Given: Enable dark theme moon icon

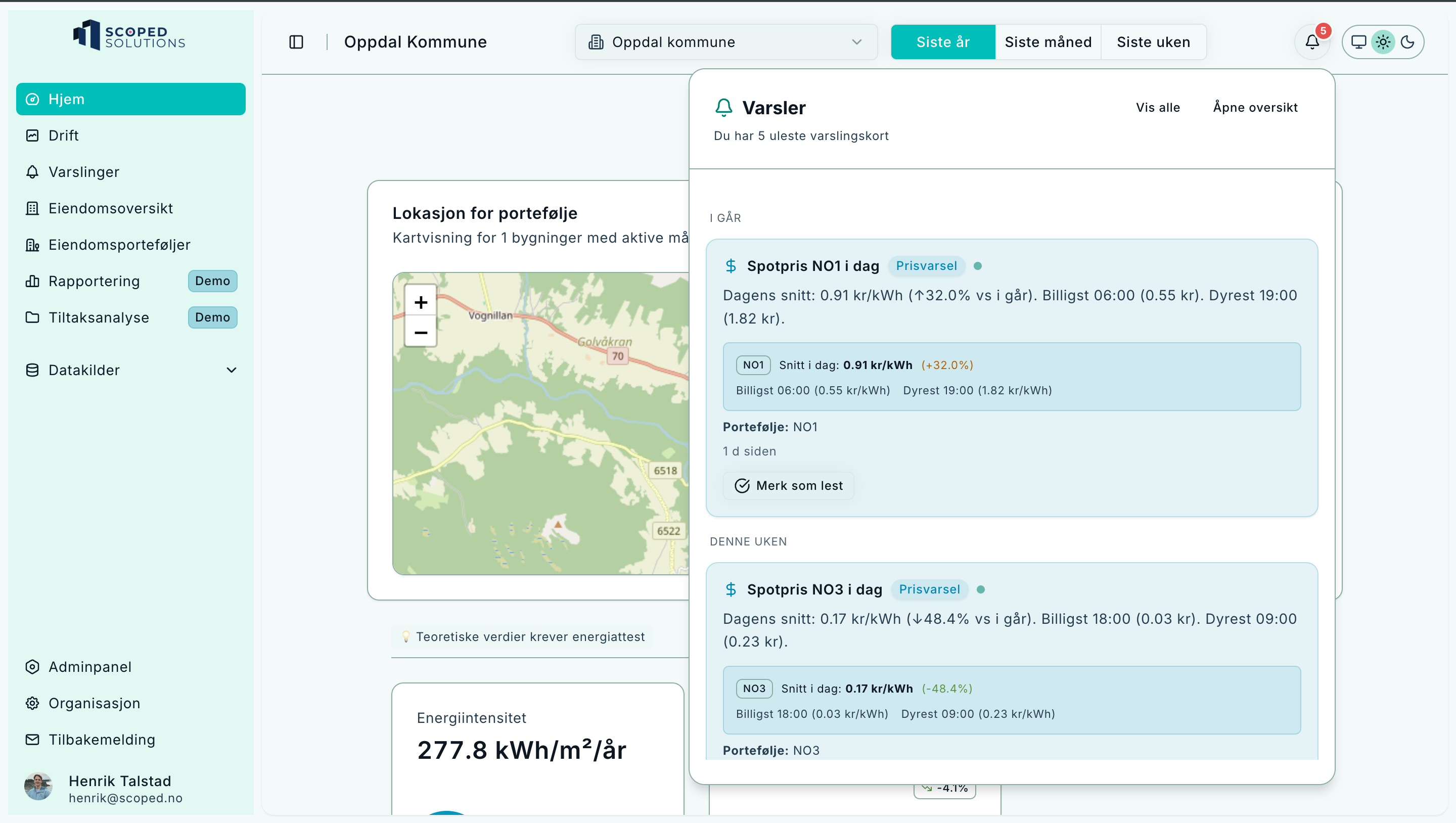Looking at the screenshot, I should pyautogui.click(x=1407, y=42).
